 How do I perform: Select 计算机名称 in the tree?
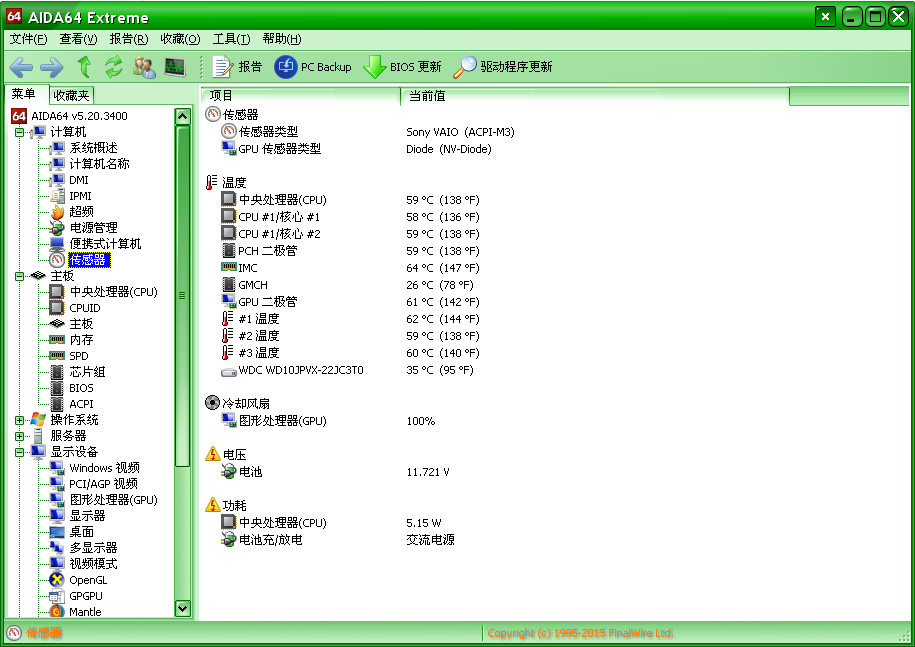[99, 164]
